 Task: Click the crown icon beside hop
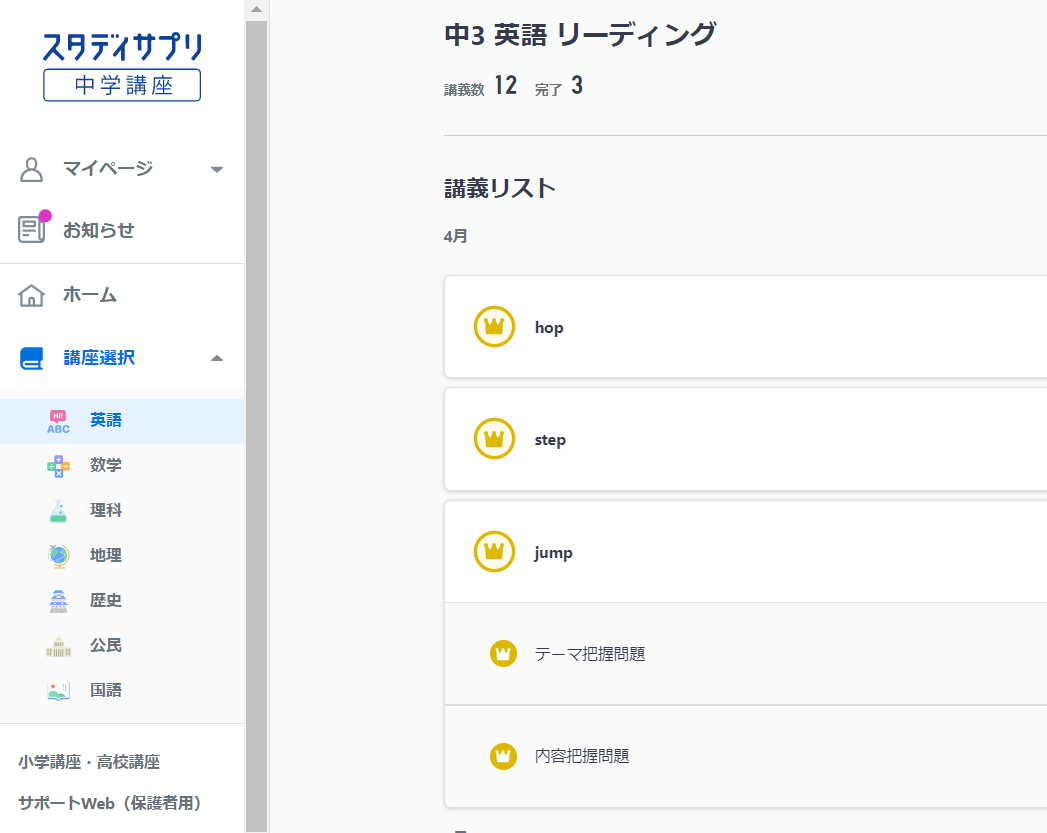[x=494, y=326]
